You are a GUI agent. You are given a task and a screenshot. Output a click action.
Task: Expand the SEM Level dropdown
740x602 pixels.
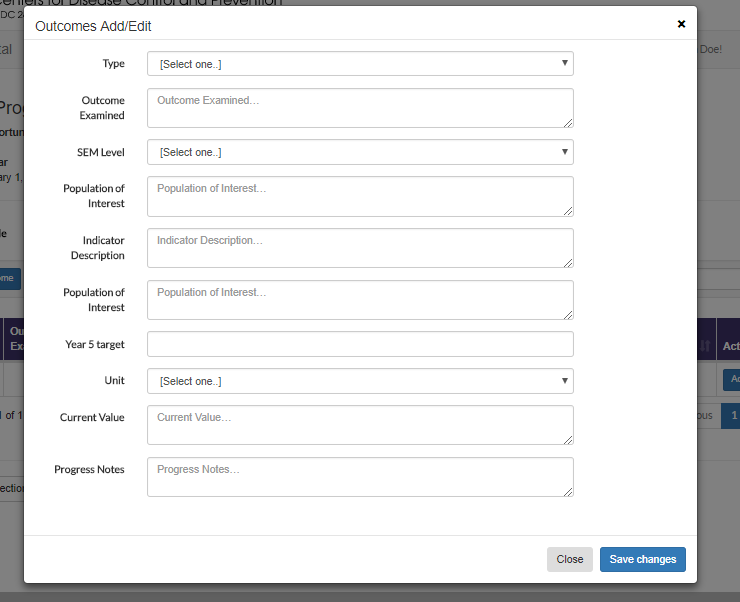[360, 152]
